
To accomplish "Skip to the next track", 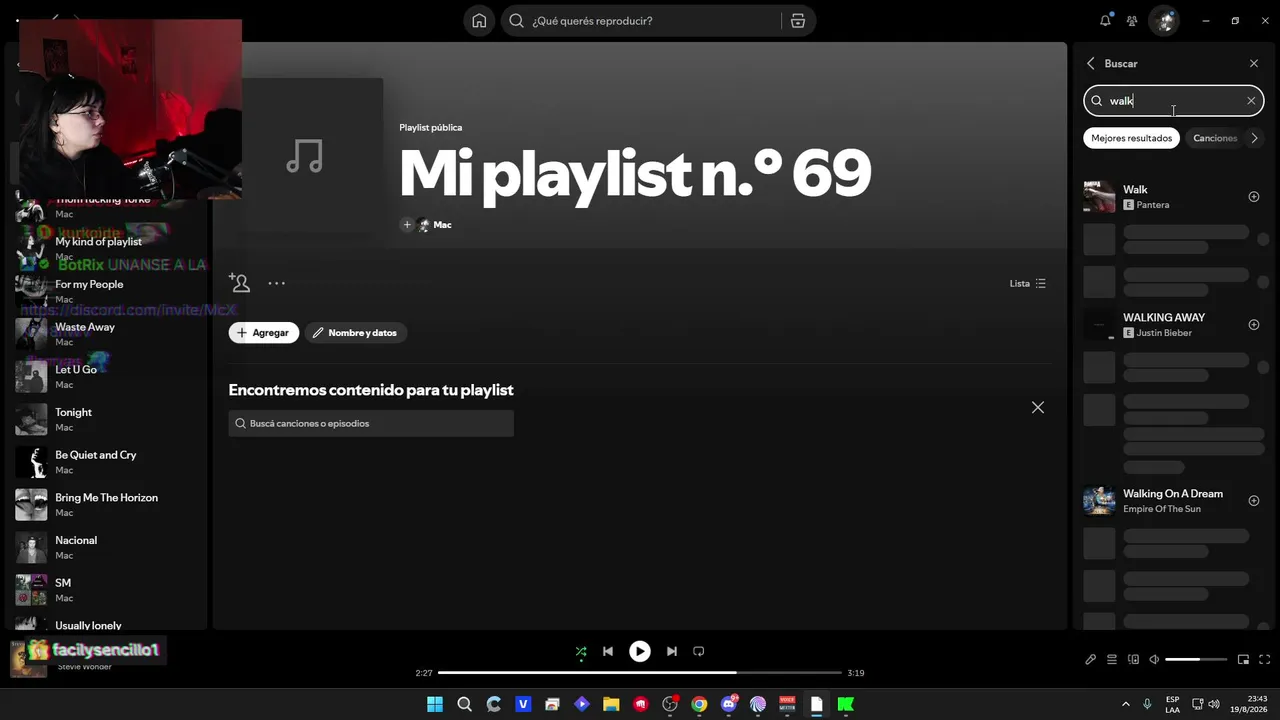I will (x=672, y=652).
